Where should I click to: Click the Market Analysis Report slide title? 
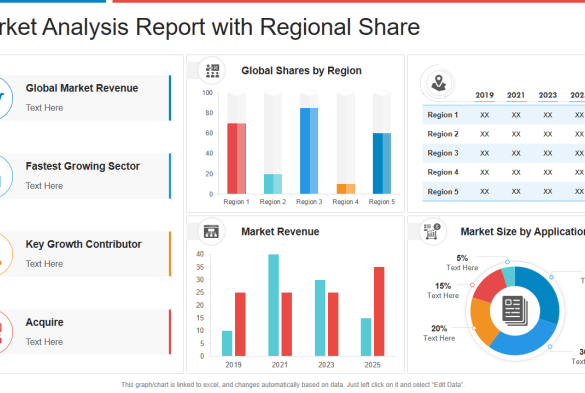[210, 27]
